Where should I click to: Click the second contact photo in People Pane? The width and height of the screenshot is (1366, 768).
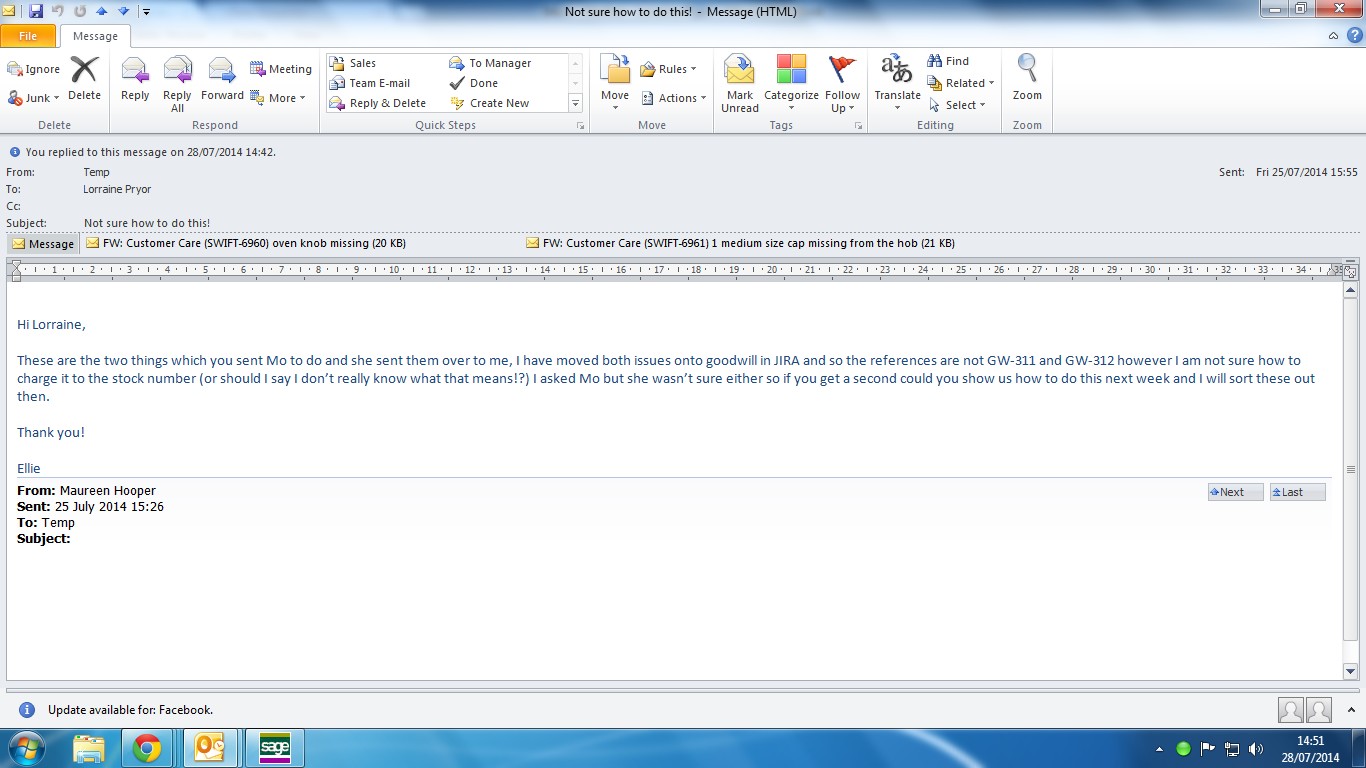(1319, 710)
